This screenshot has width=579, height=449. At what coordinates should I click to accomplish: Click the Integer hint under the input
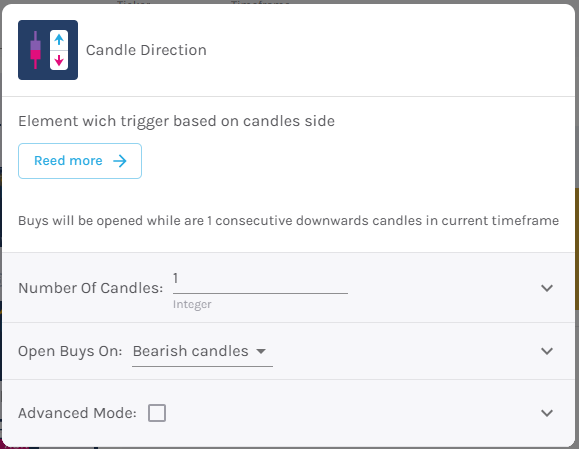pos(192,304)
